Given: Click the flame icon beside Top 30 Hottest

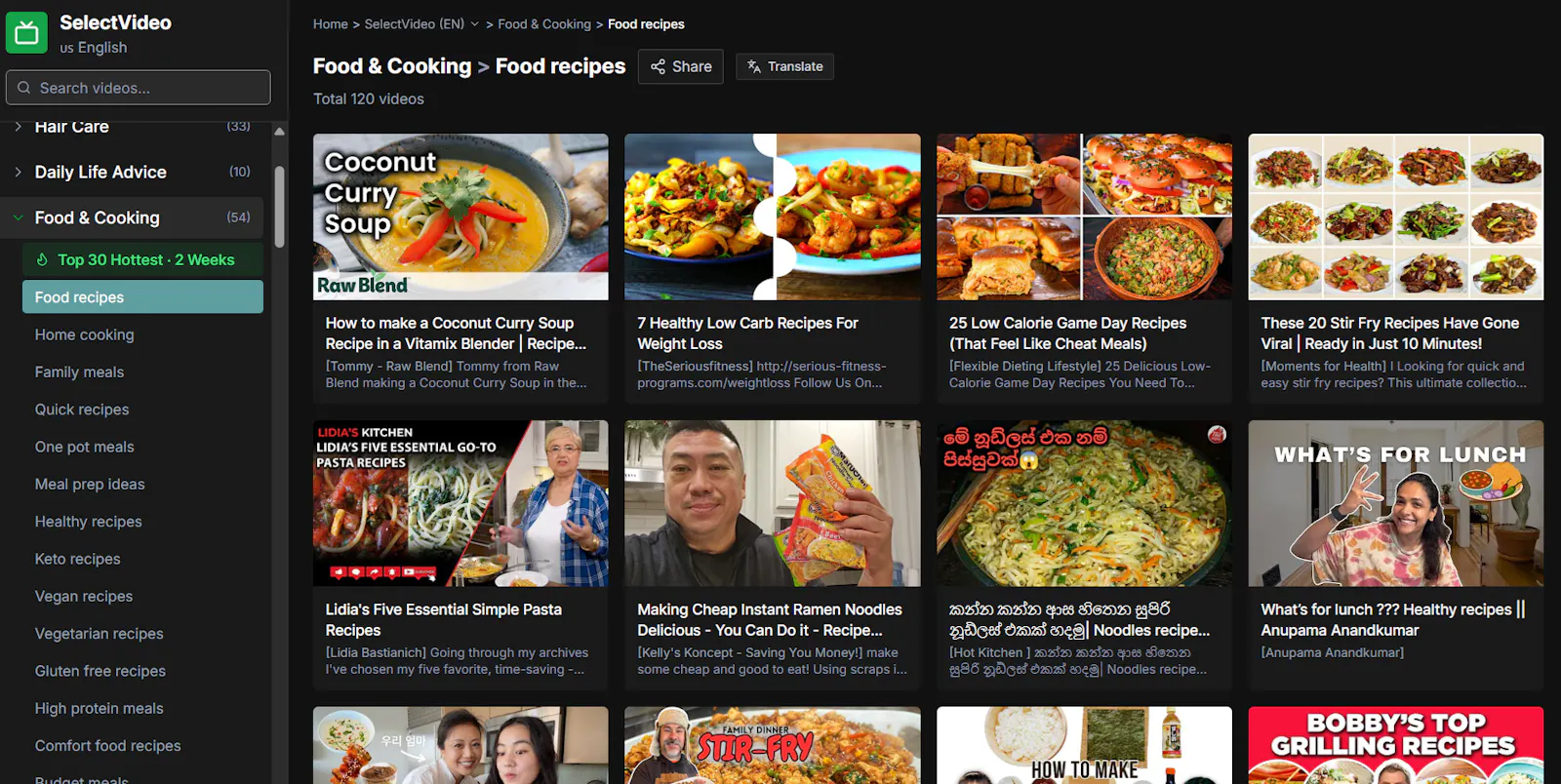Looking at the screenshot, I should pyautogui.click(x=42, y=259).
